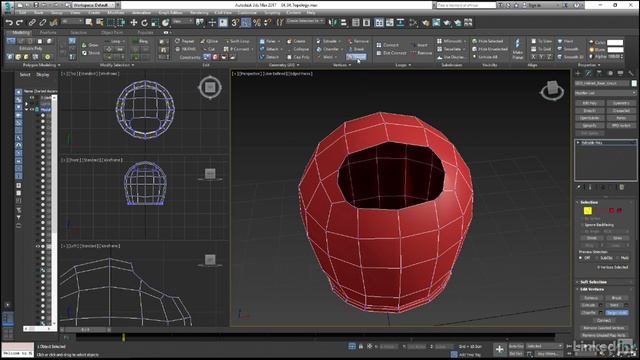Viewport: 640px width, 360px height.
Task: Toggle the 3D Snaps button
Action: tap(235, 23)
